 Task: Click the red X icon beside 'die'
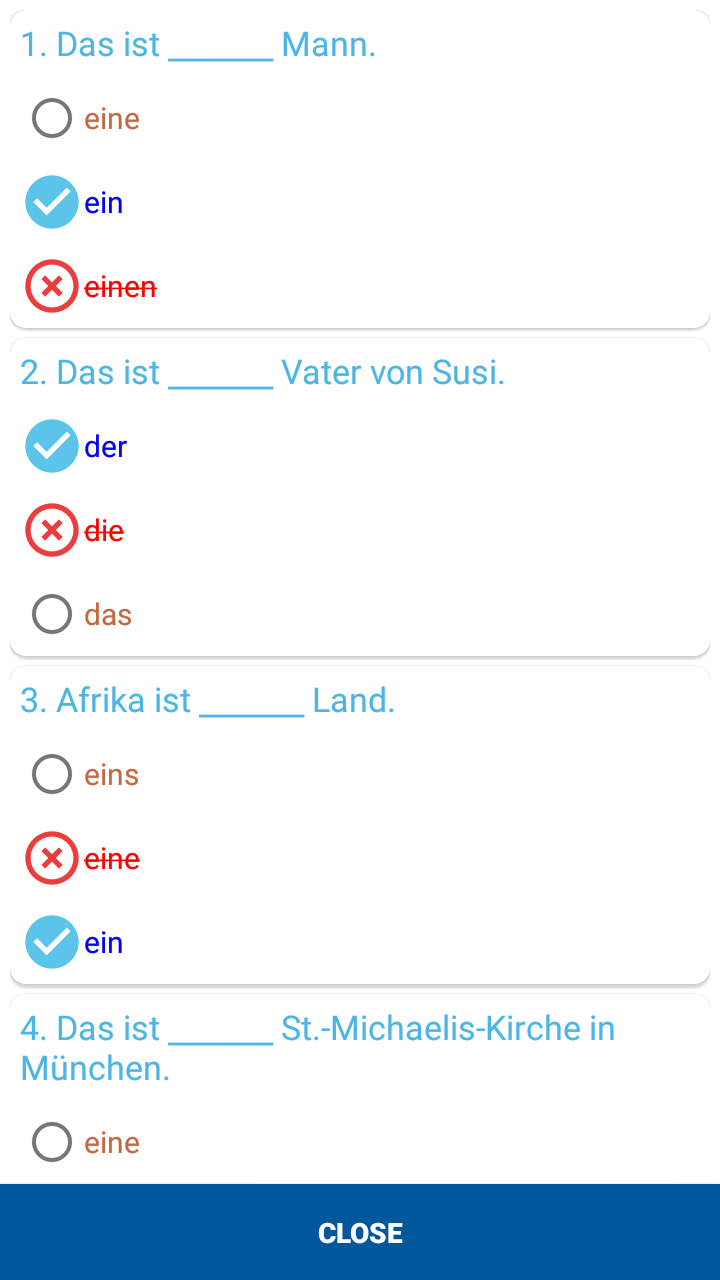(x=52, y=530)
